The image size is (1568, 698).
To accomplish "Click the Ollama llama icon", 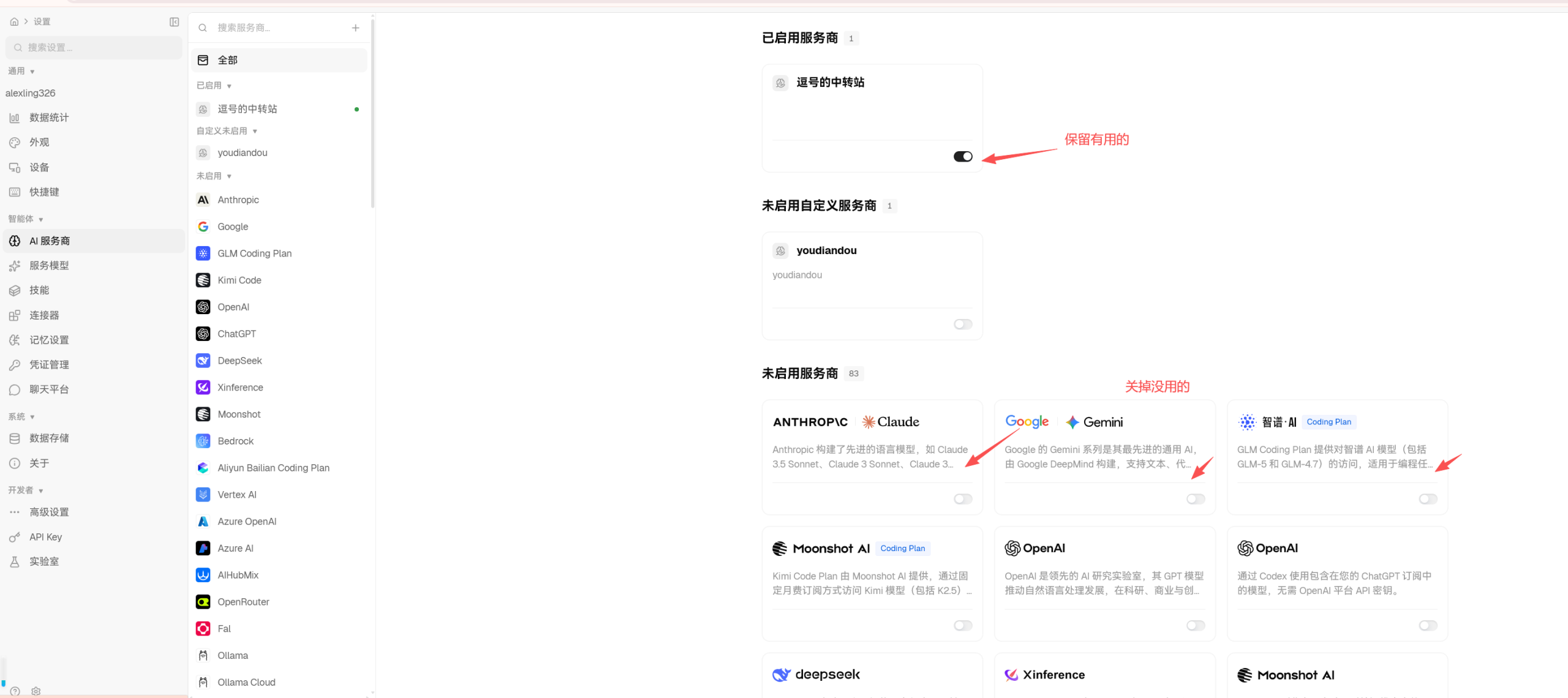I will [203, 656].
